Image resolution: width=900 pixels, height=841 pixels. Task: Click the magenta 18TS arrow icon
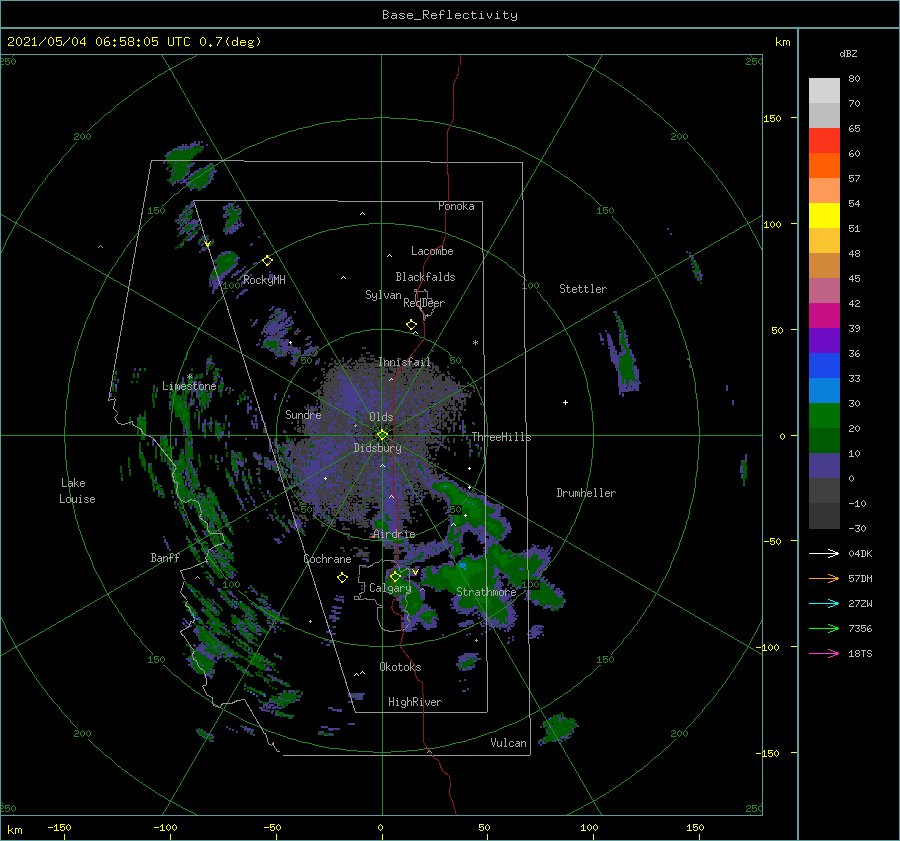[824, 653]
